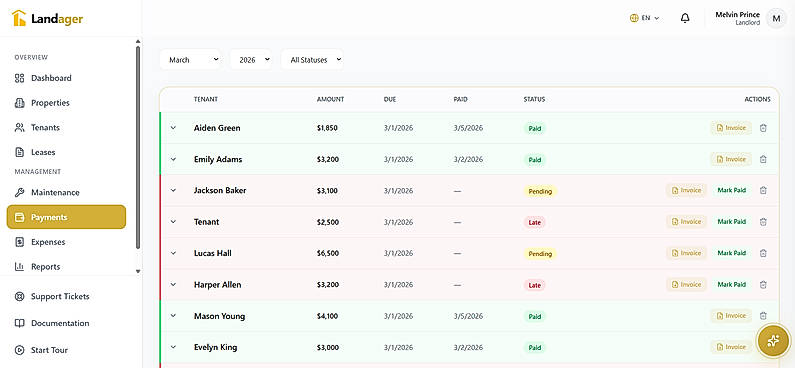Image resolution: width=795 pixels, height=368 pixels.
Task: Expand Mason Young's payment row
Action: click(x=173, y=316)
